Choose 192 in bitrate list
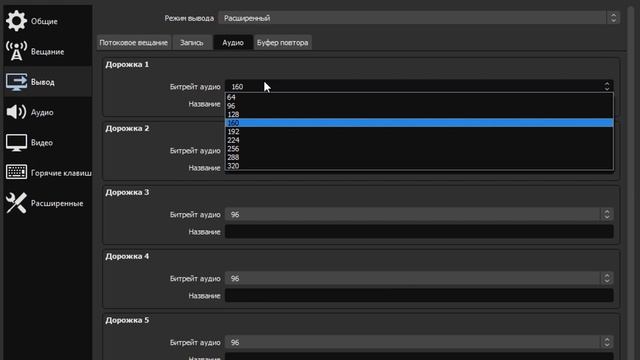This screenshot has height=360, width=640. click(x=419, y=131)
